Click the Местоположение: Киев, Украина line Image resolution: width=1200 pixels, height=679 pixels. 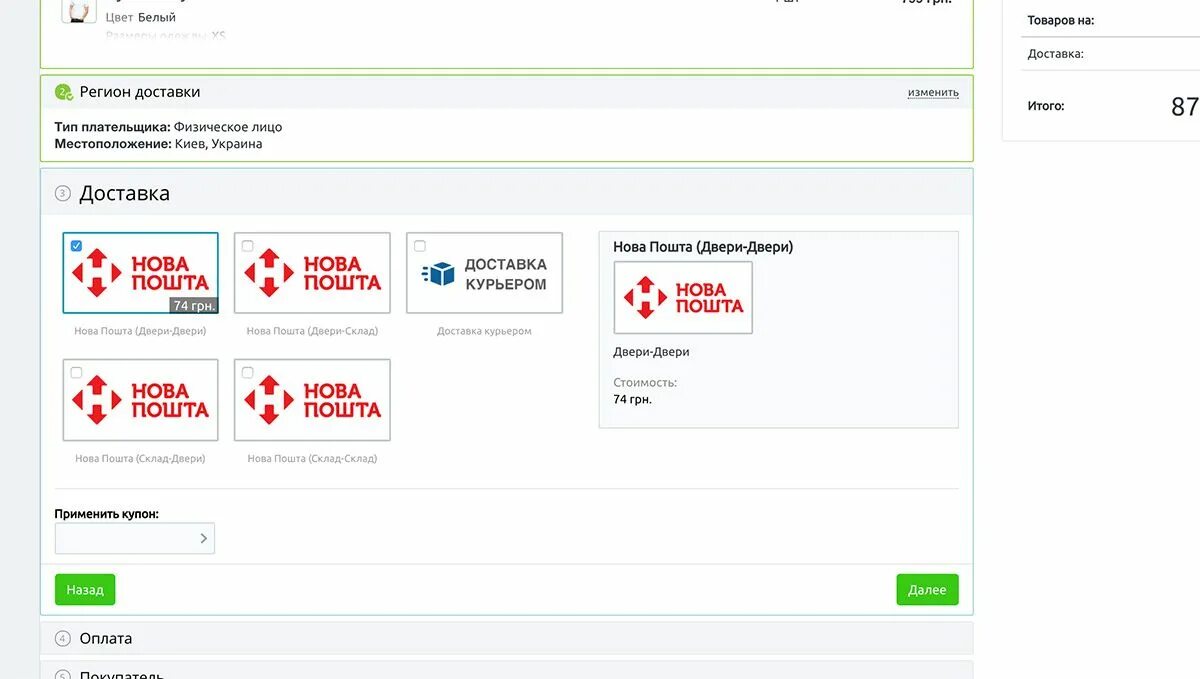tap(158, 144)
